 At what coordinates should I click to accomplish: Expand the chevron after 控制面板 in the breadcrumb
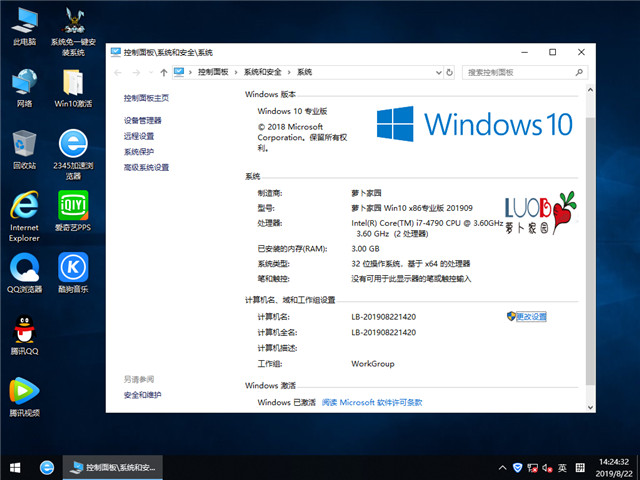tap(236, 72)
